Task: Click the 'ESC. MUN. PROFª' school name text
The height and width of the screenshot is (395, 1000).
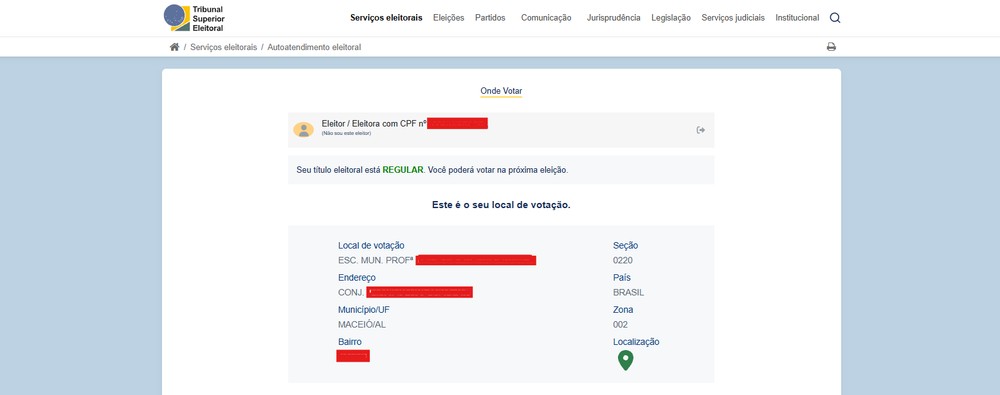Action: click(x=376, y=260)
